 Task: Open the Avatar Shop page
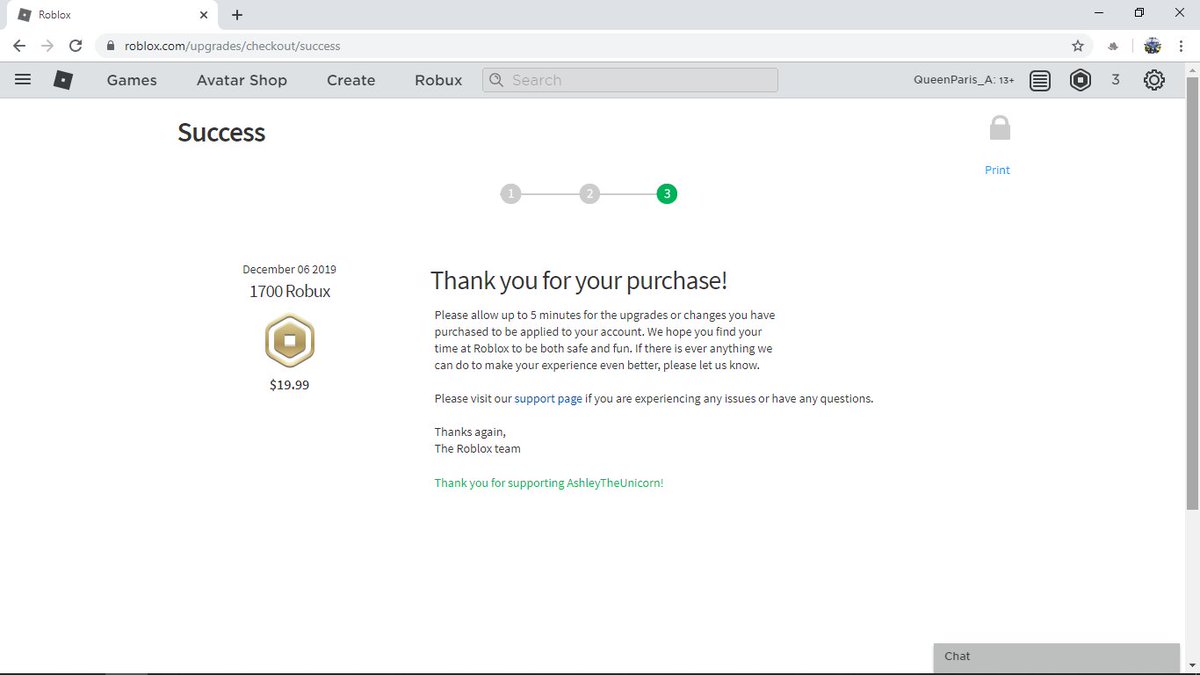(241, 80)
